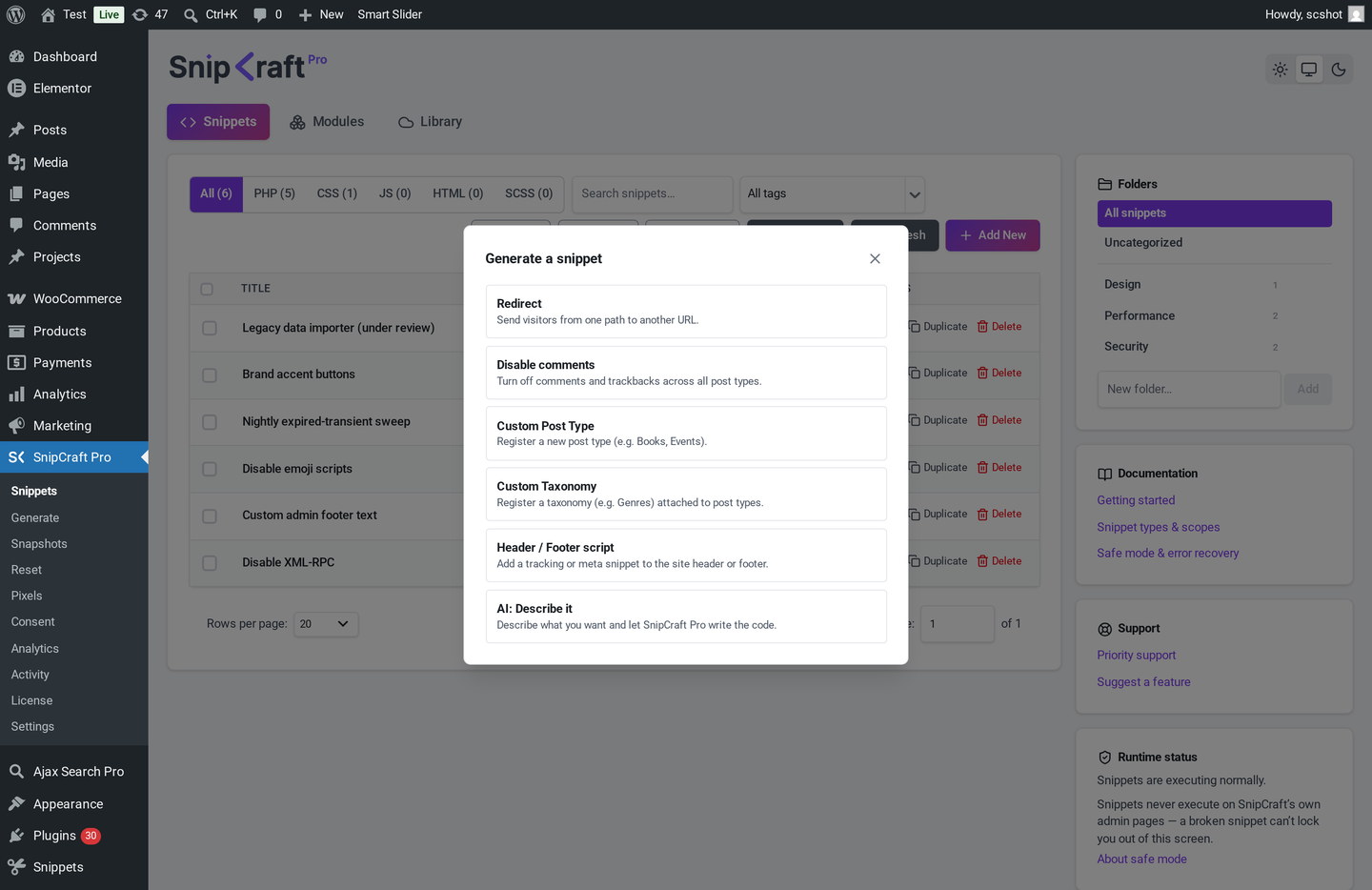Filter snippets by PHP (5)

[274, 193]
